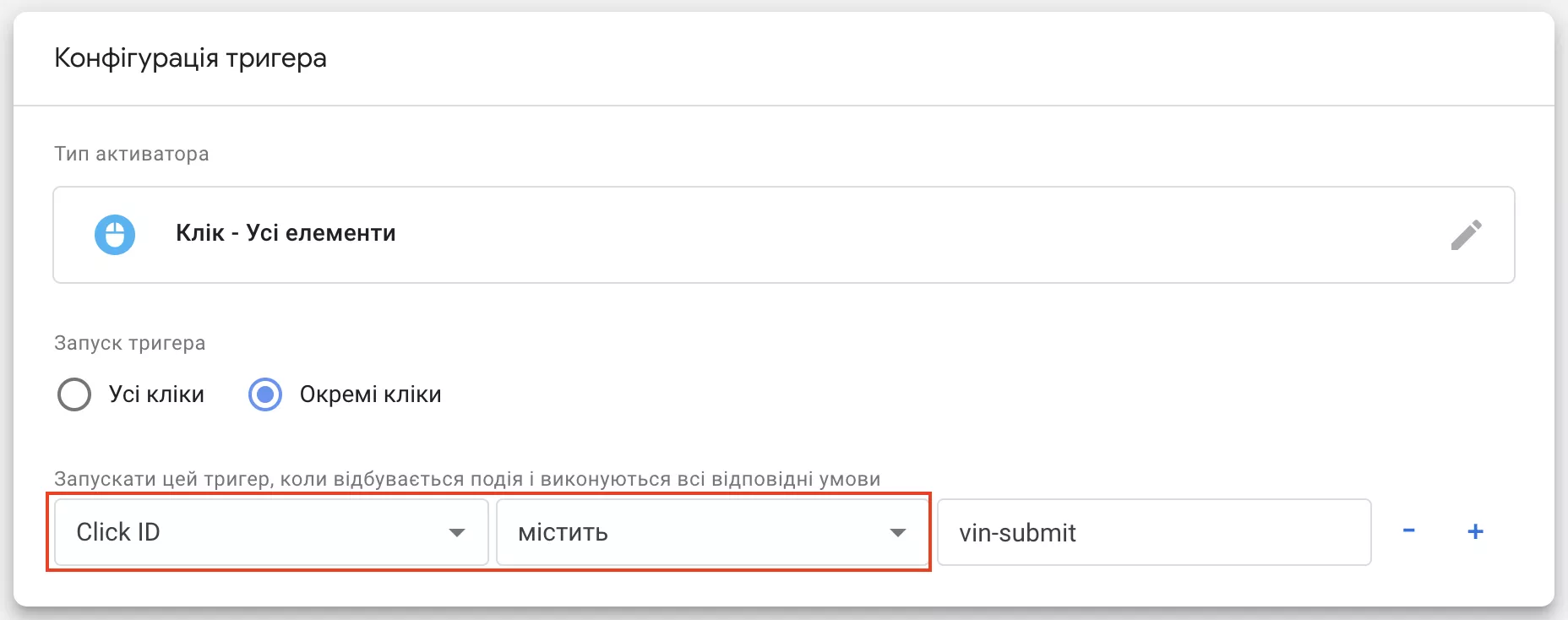Select the "Усі кліки" radio button
Image resolution: width=1568 pixels, height=620 pixels.
click(74, 394)
